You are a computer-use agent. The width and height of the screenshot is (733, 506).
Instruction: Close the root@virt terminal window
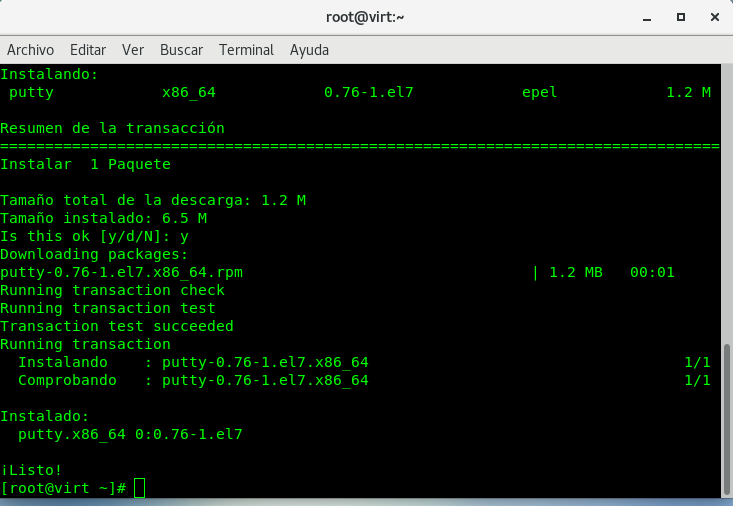[x=715, y=17]
